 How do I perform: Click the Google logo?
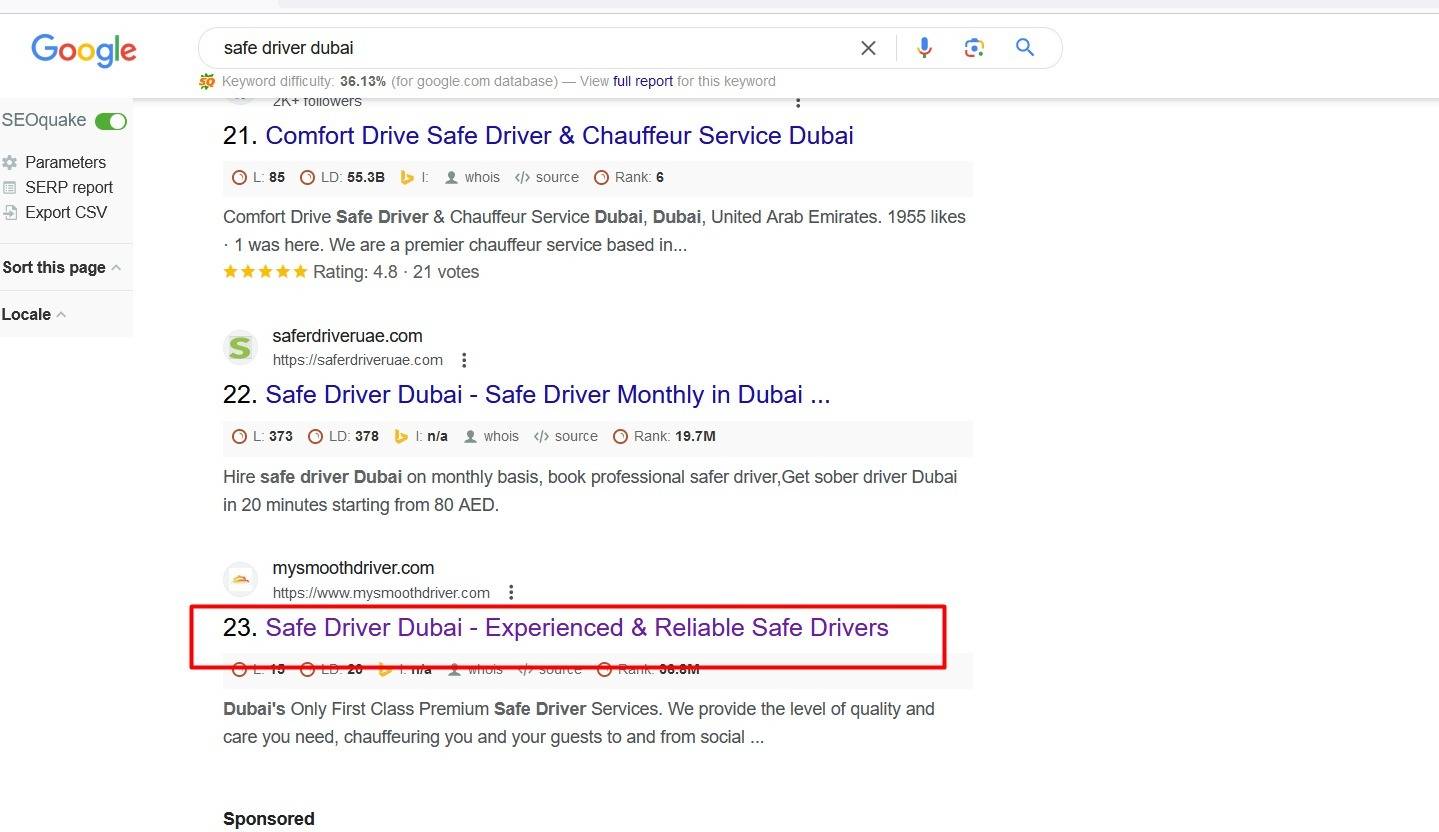tap(84, 50)
